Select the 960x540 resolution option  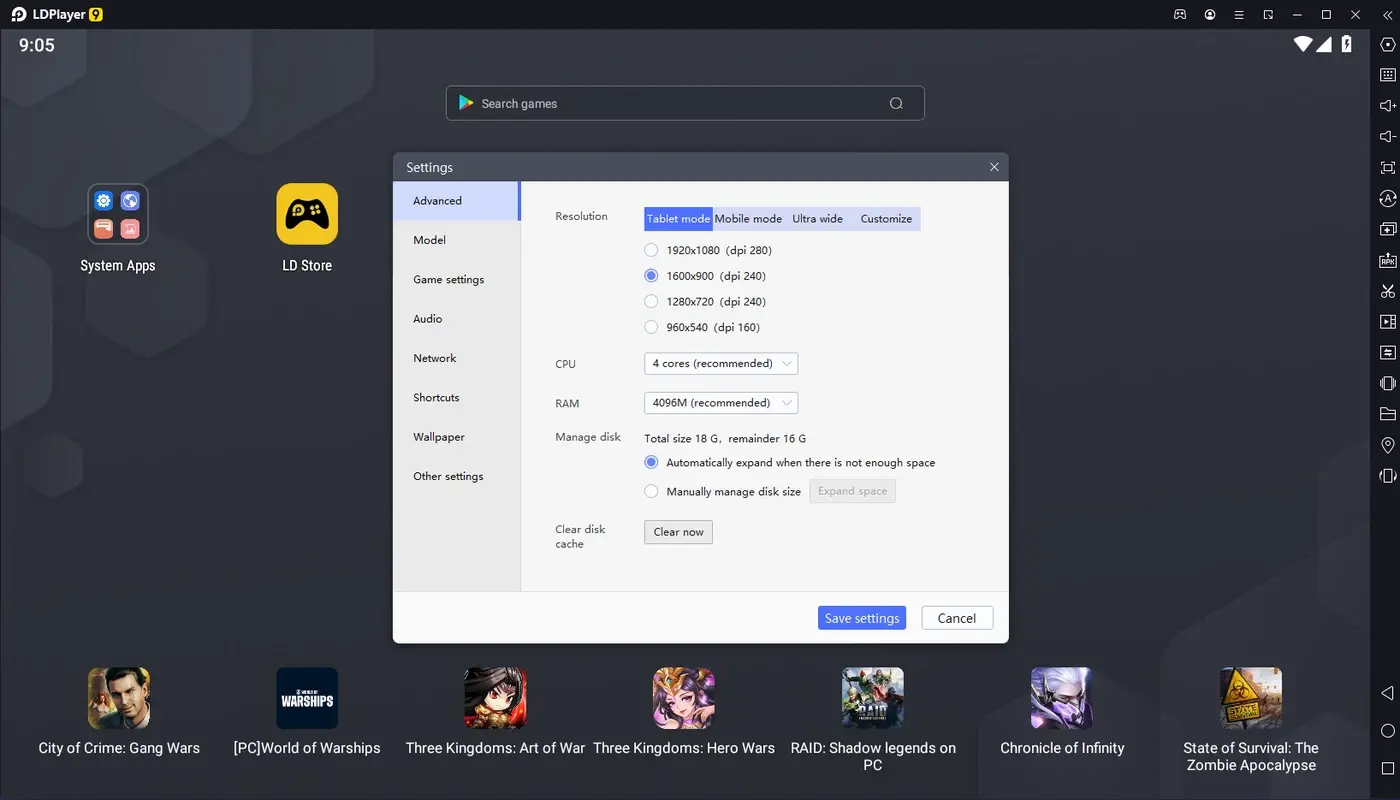(651, 327)
